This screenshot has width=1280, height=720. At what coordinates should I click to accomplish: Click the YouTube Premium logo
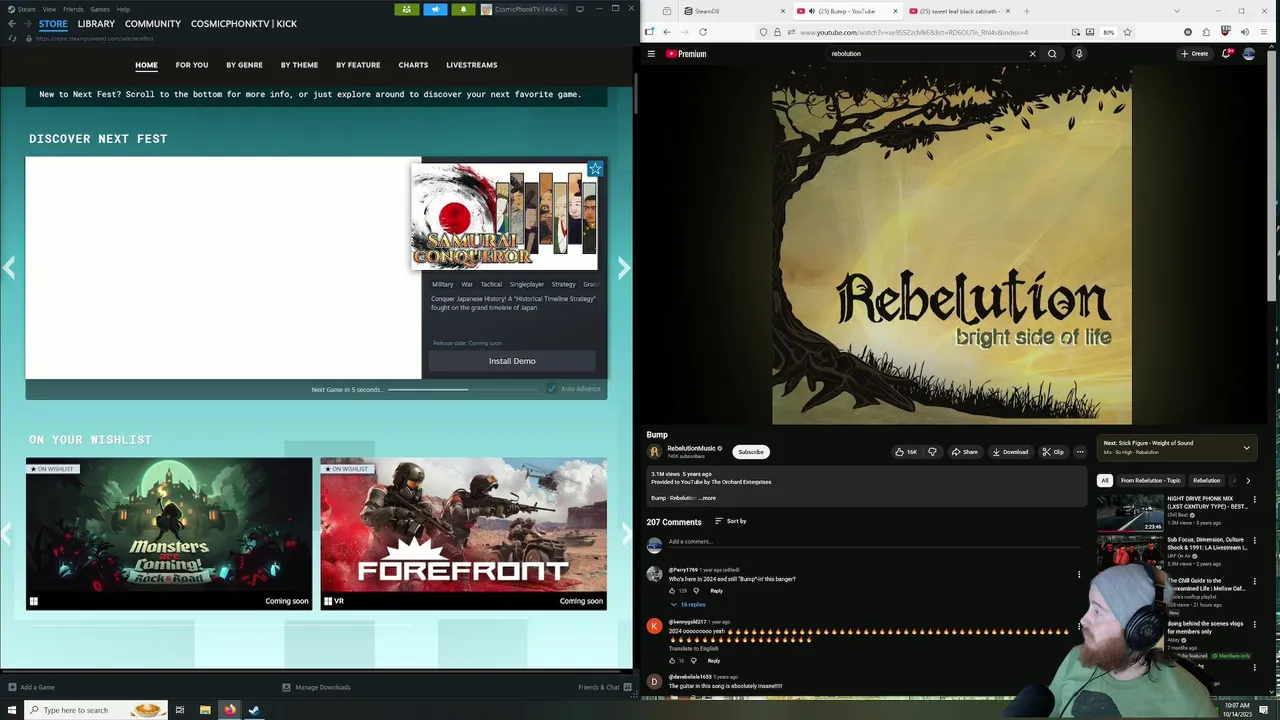pyautogui.click(x=686, y=54)
